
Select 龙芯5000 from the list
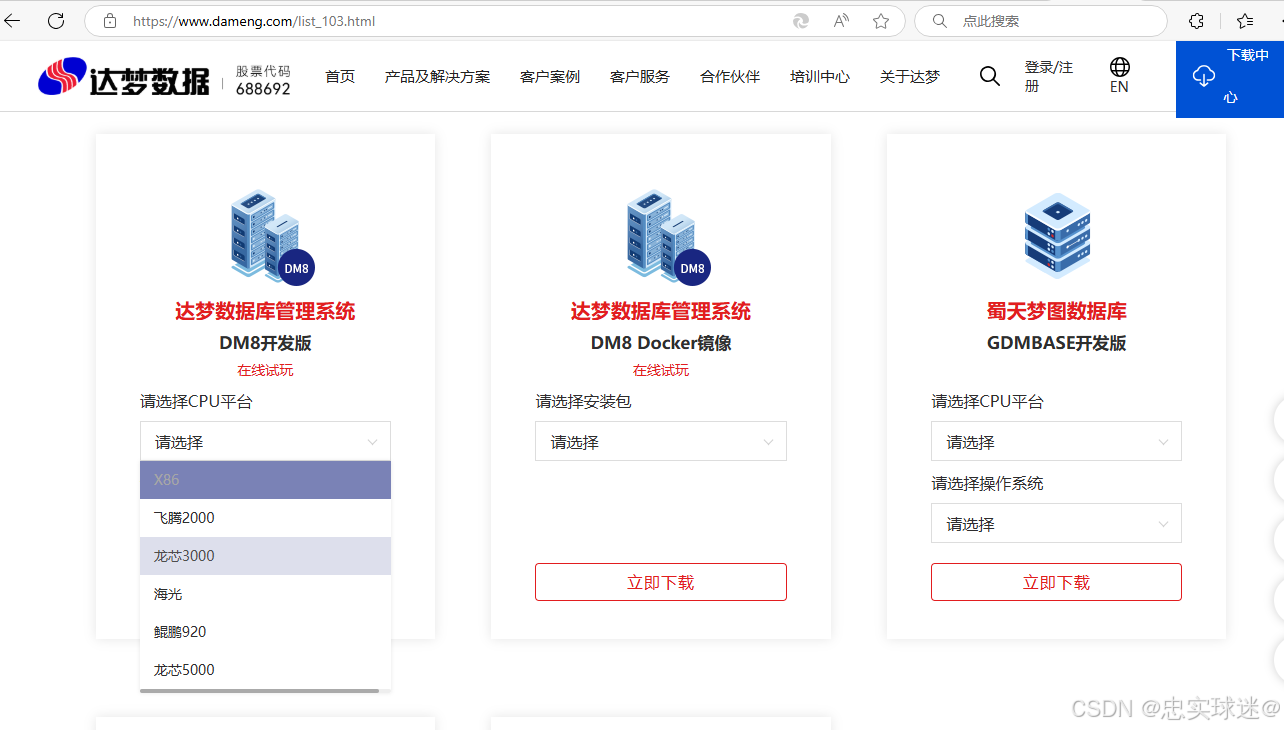click(x=265, y=670)
